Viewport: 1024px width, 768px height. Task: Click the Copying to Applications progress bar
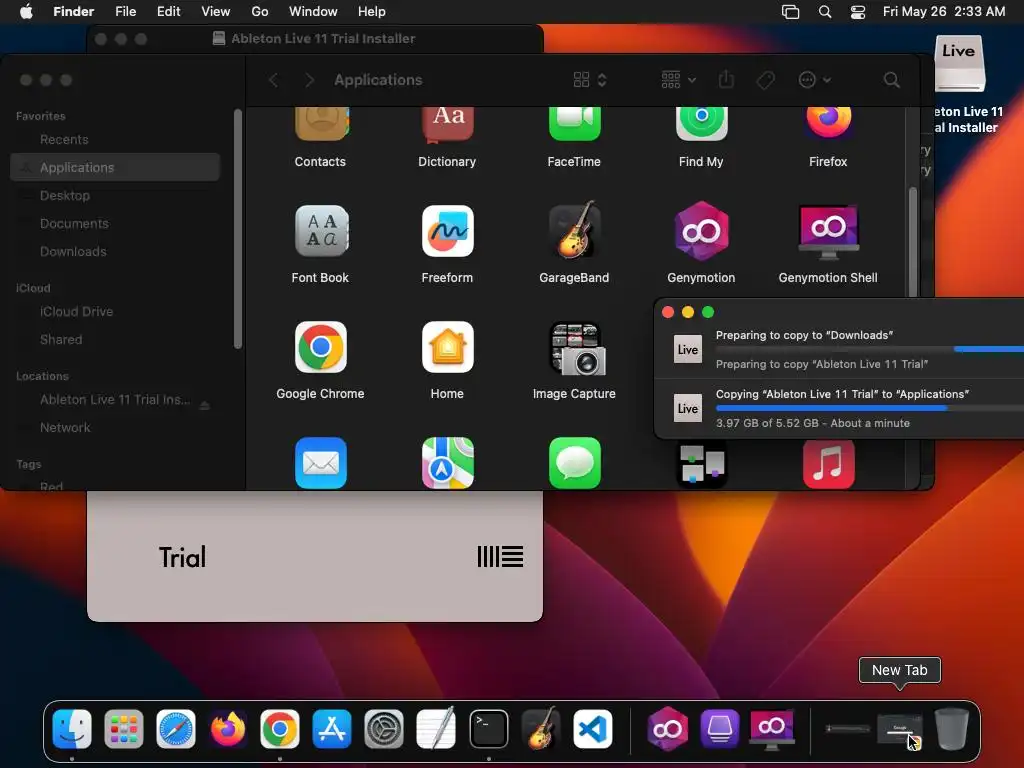tap(870, 408)
